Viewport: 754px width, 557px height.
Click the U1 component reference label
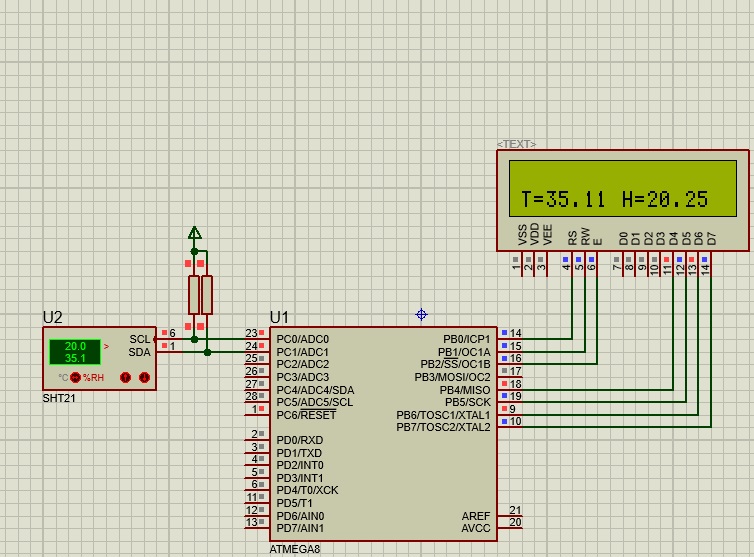[279, 317]
